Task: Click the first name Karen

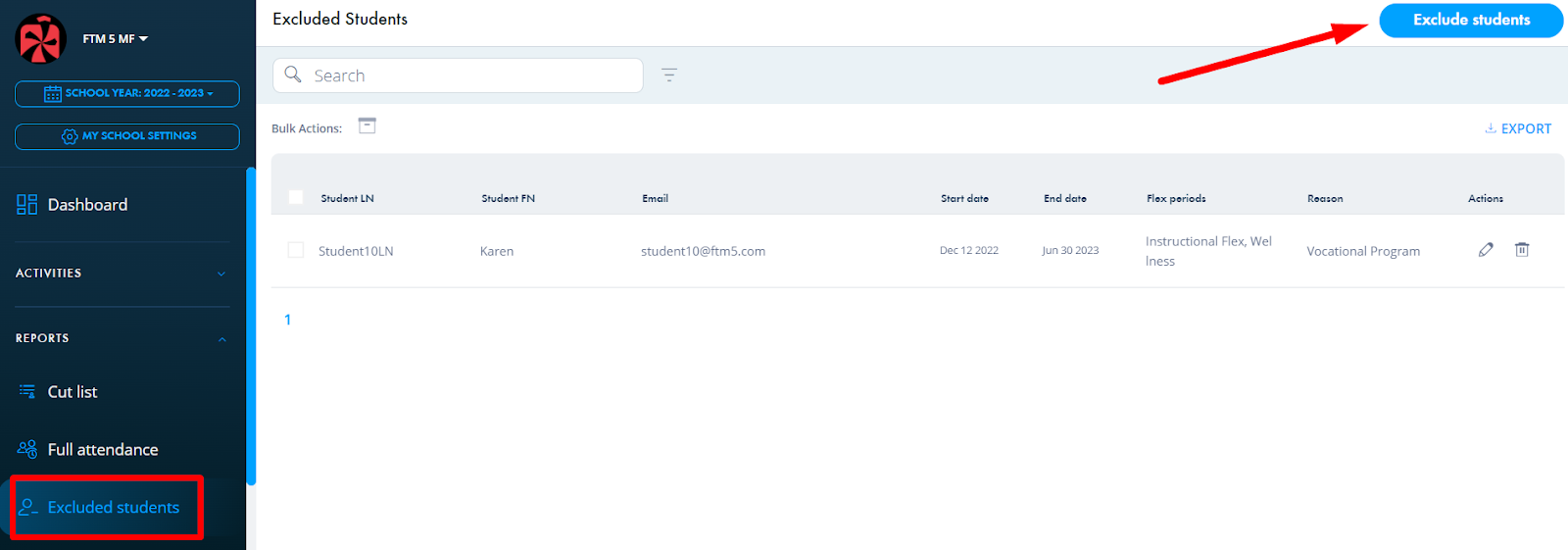Action: pyautogui.click(x=497, y=252)
